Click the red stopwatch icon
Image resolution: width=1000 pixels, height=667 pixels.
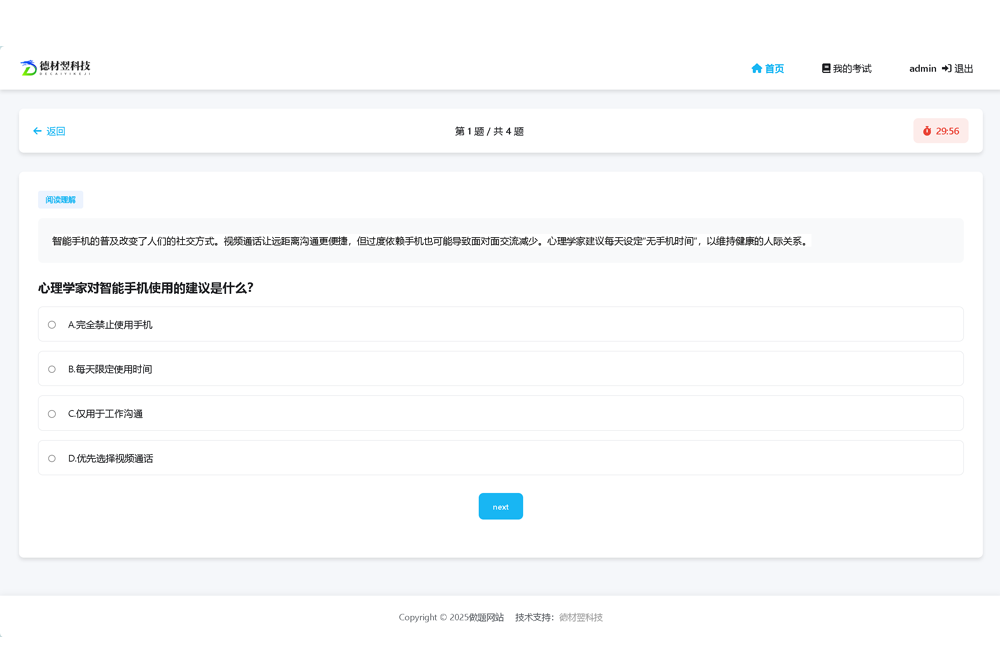click(x=927, y=131)
